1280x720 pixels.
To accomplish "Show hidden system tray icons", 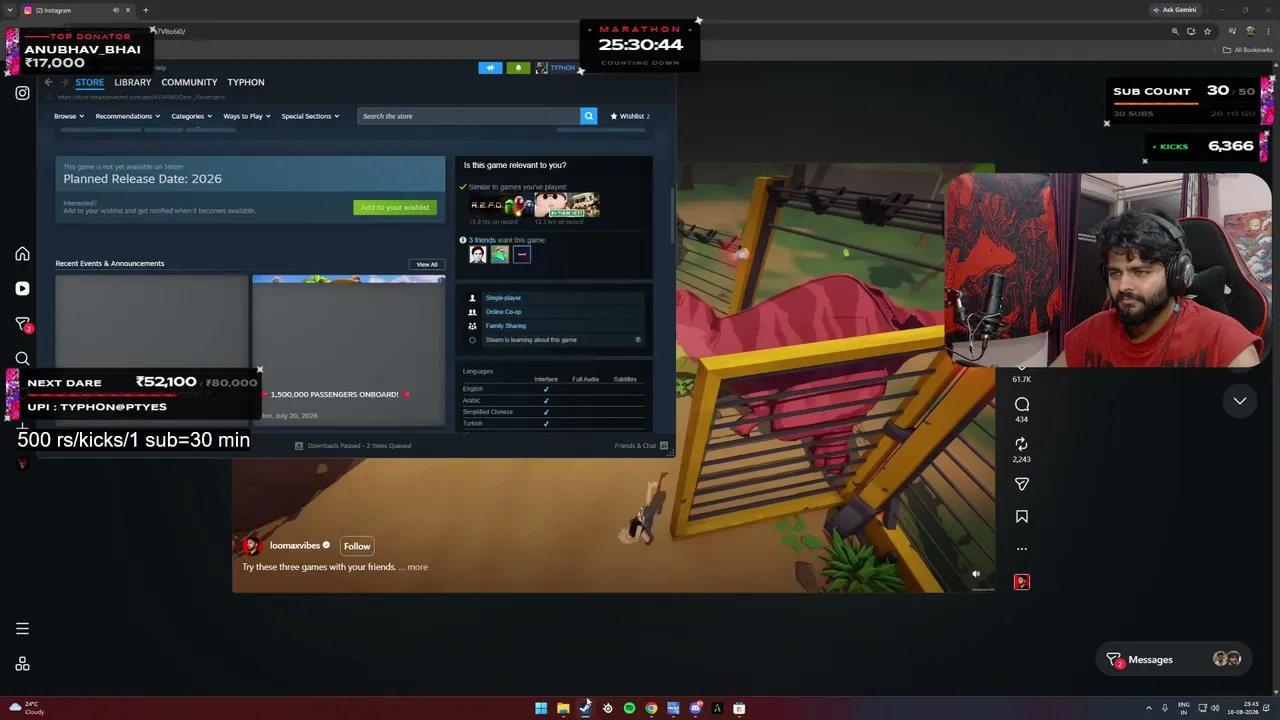I will click(x=1148, y=708).
